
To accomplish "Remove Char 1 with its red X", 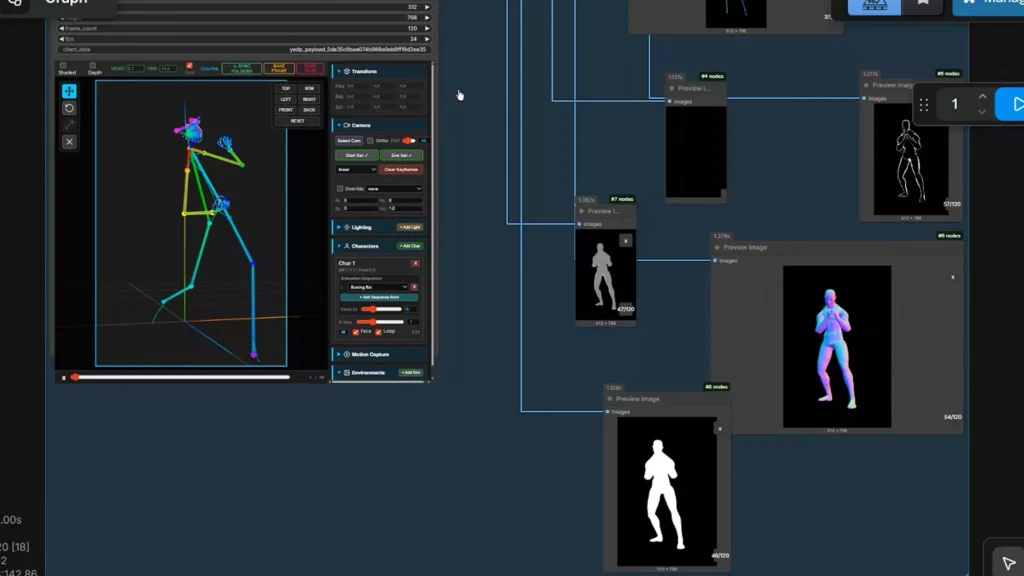I will 415,263.
